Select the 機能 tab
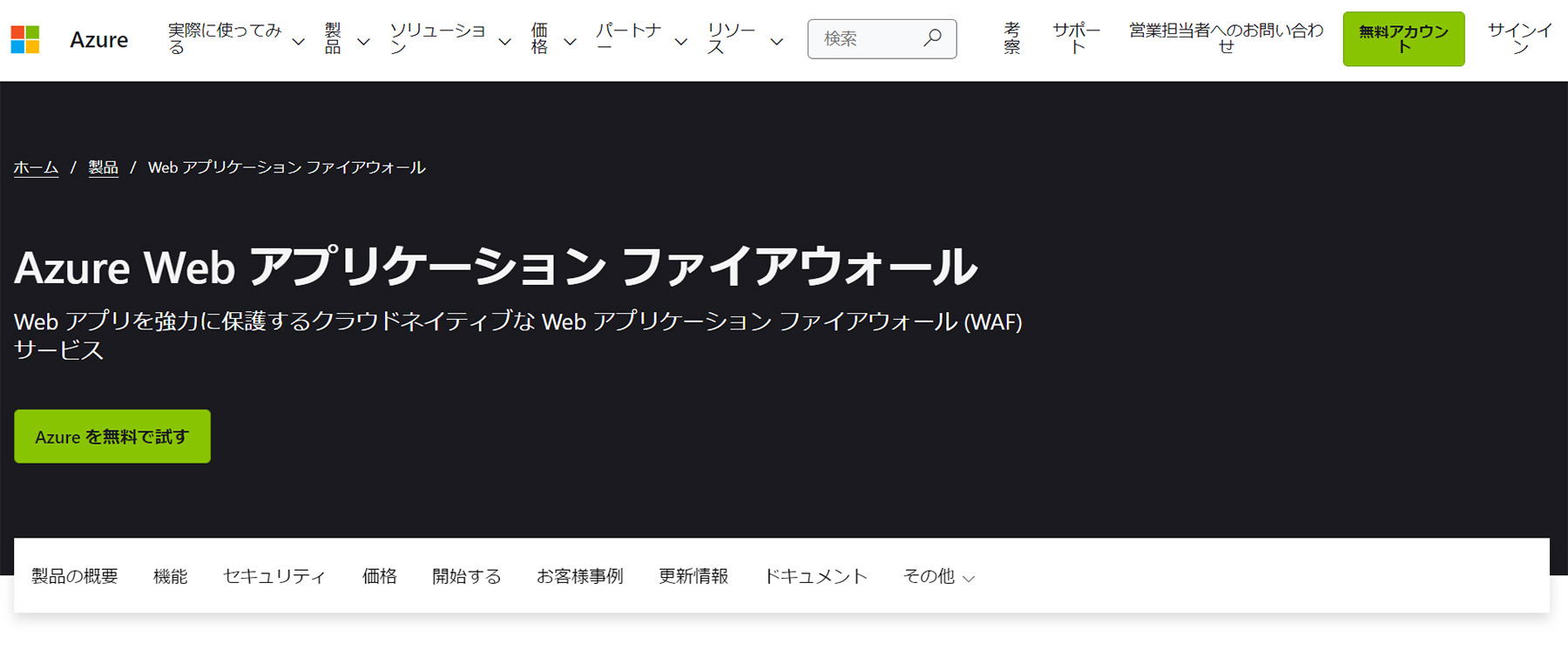The width and height of the screenshot is (1568, 651). (171, 576)
